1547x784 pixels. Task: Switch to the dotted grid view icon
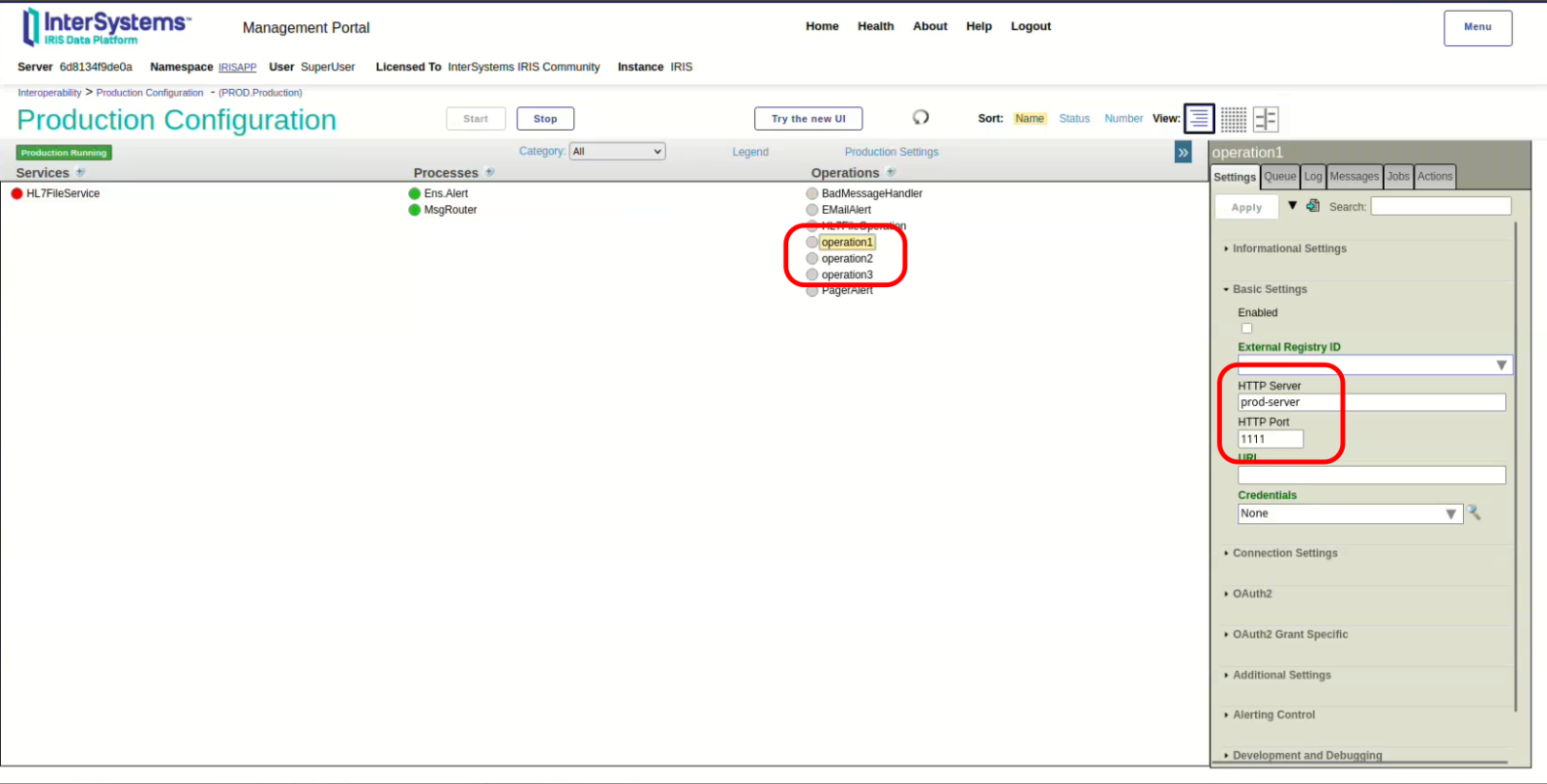pyautogui.click(x=1233, y=119)
